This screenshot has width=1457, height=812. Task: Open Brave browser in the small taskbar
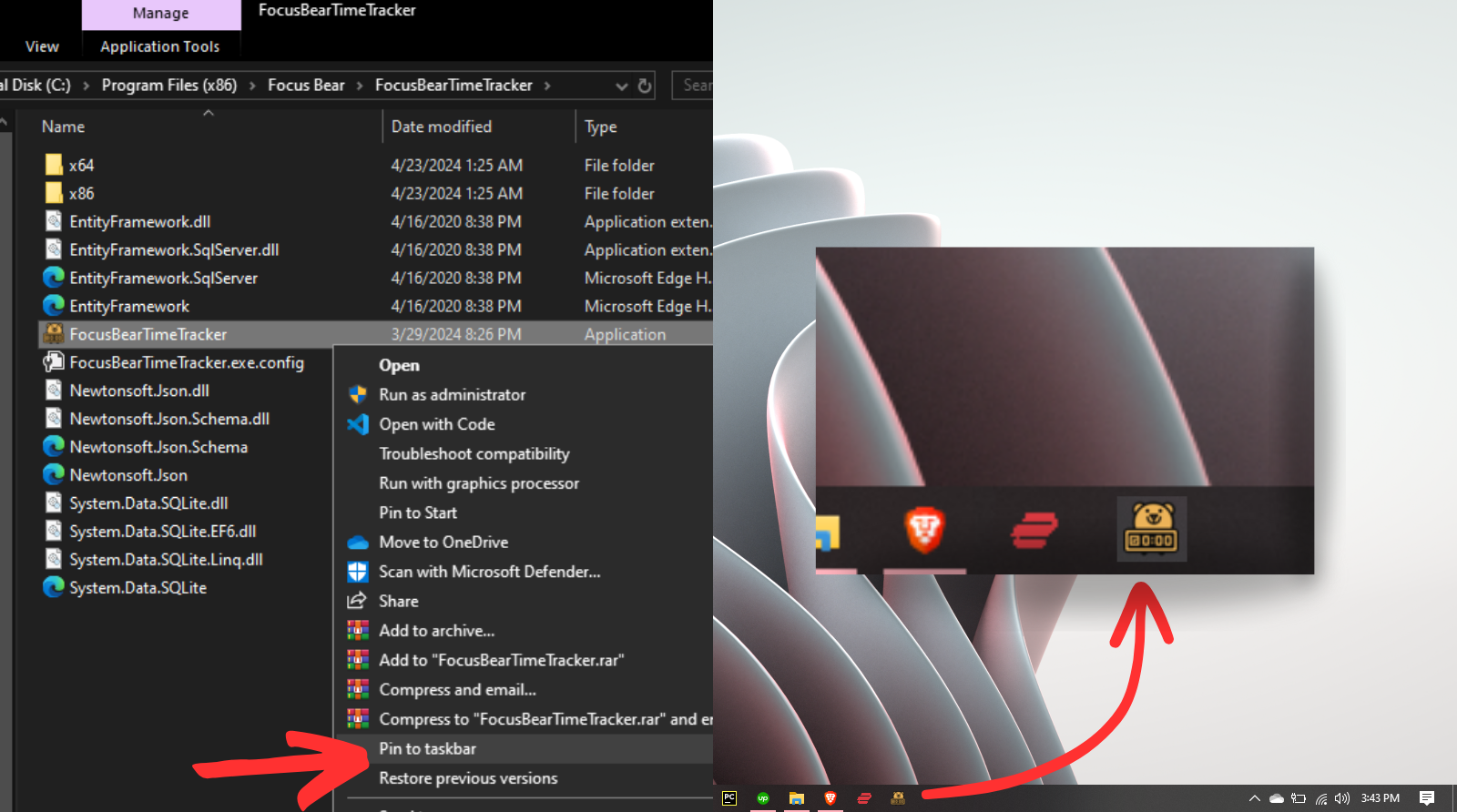coord(830,798)
